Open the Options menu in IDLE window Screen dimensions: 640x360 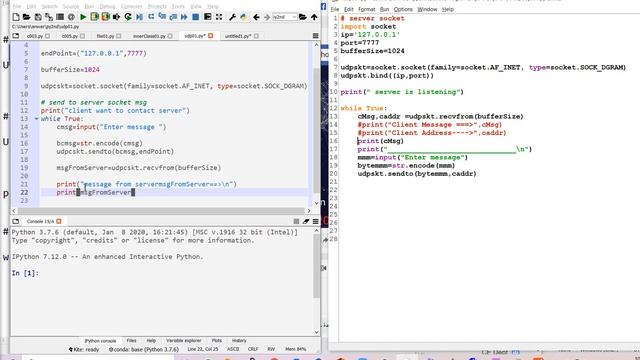point(403,9)
